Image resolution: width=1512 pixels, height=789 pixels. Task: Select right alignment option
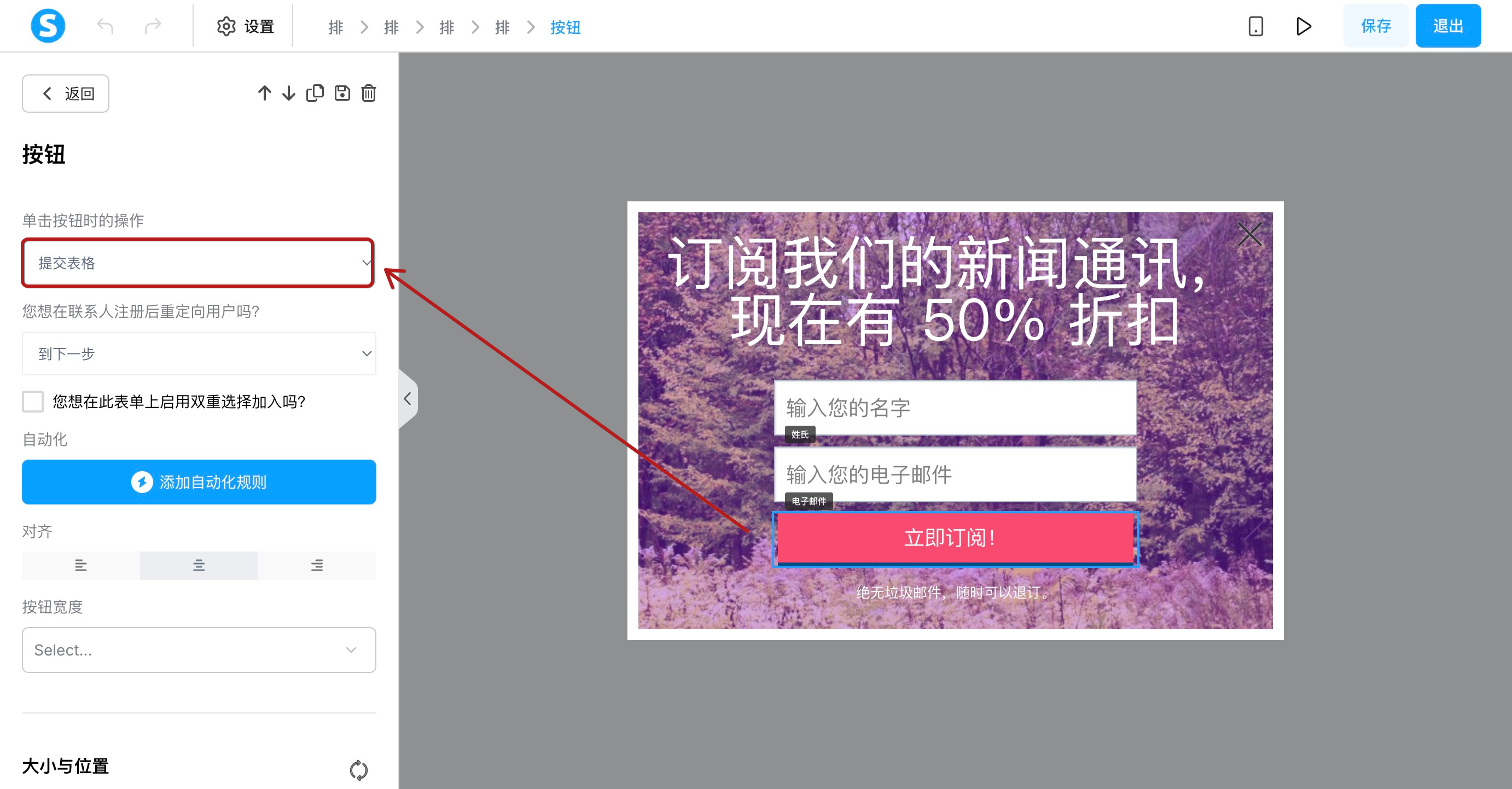click(x=317, y=565)
